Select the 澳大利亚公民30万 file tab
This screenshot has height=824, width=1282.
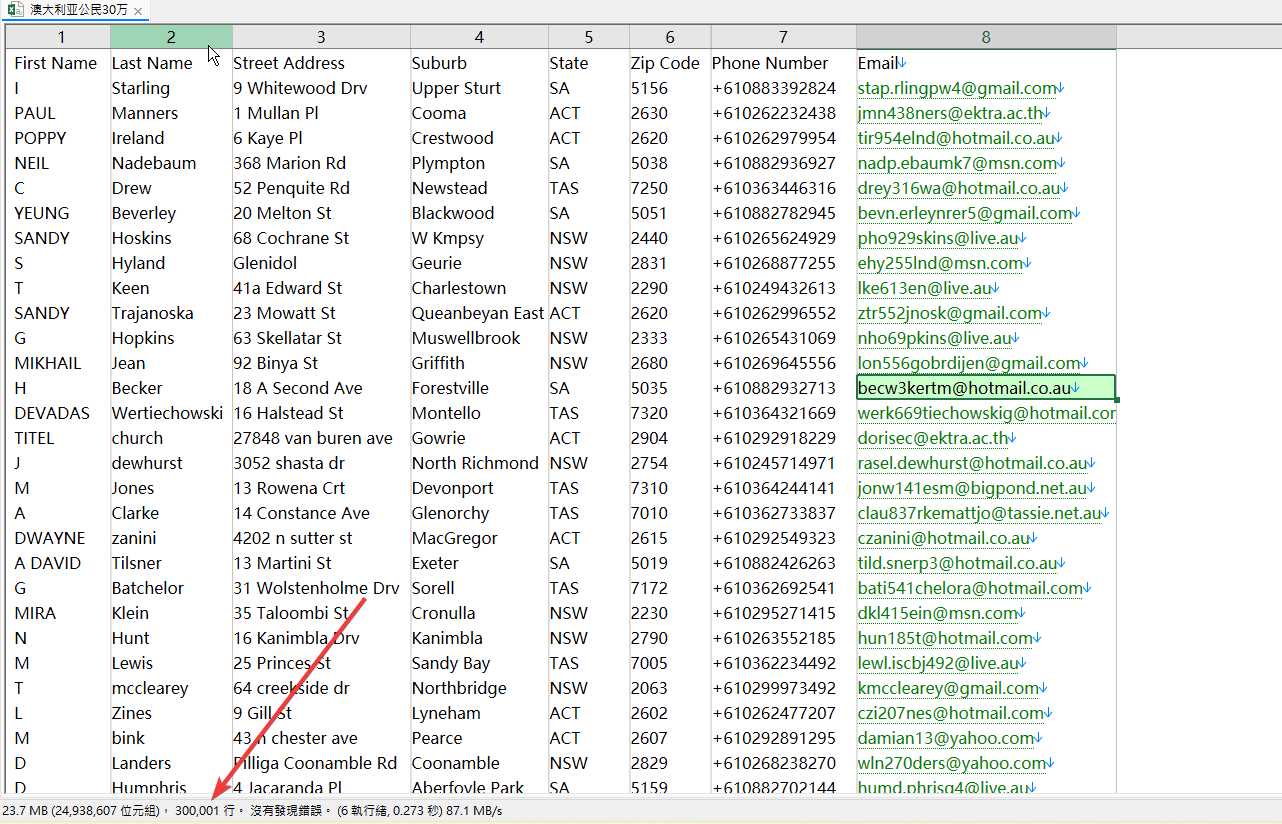(x=76, y=10)
